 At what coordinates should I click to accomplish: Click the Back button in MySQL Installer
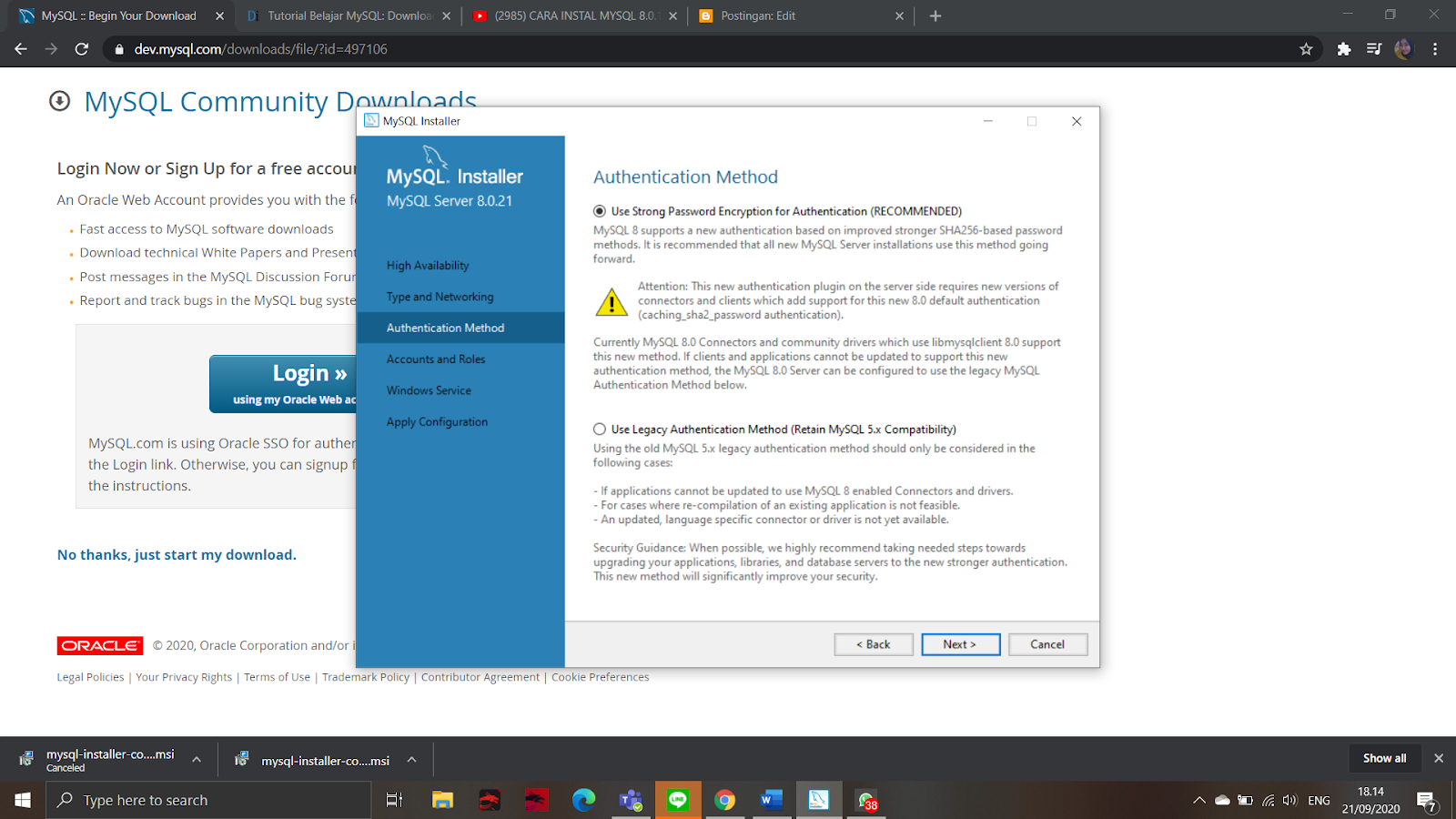pyautogui.click(x=874, y=644)
